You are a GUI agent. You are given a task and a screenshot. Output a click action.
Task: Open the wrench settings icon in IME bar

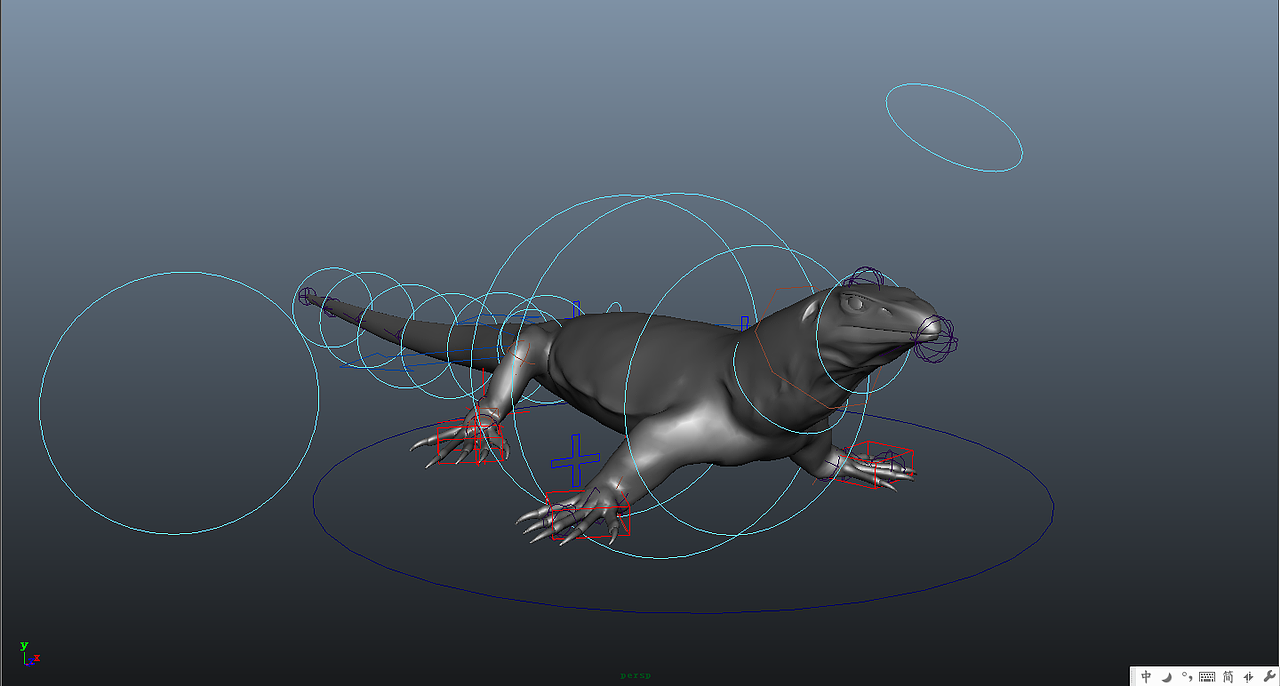(1268, 677)
